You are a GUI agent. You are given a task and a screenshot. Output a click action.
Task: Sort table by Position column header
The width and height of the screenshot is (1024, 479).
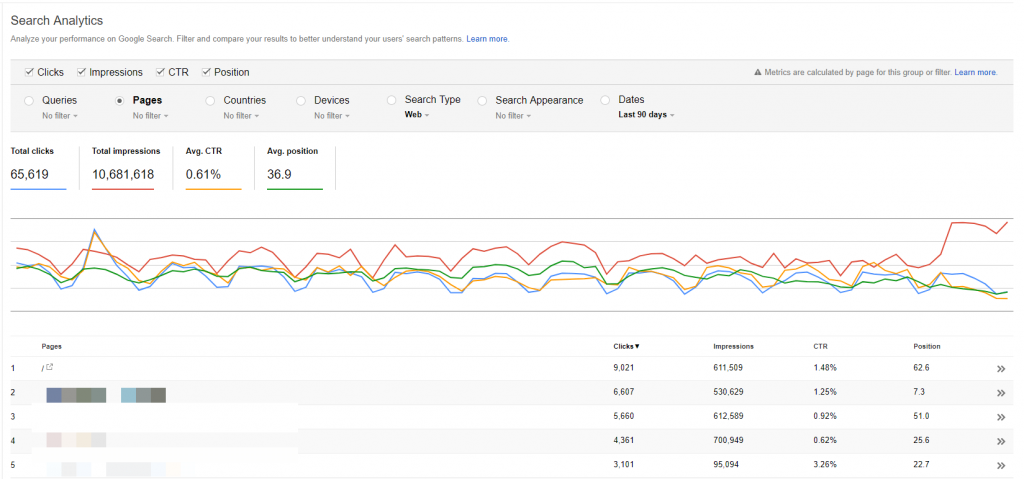[x=927, y=346]
